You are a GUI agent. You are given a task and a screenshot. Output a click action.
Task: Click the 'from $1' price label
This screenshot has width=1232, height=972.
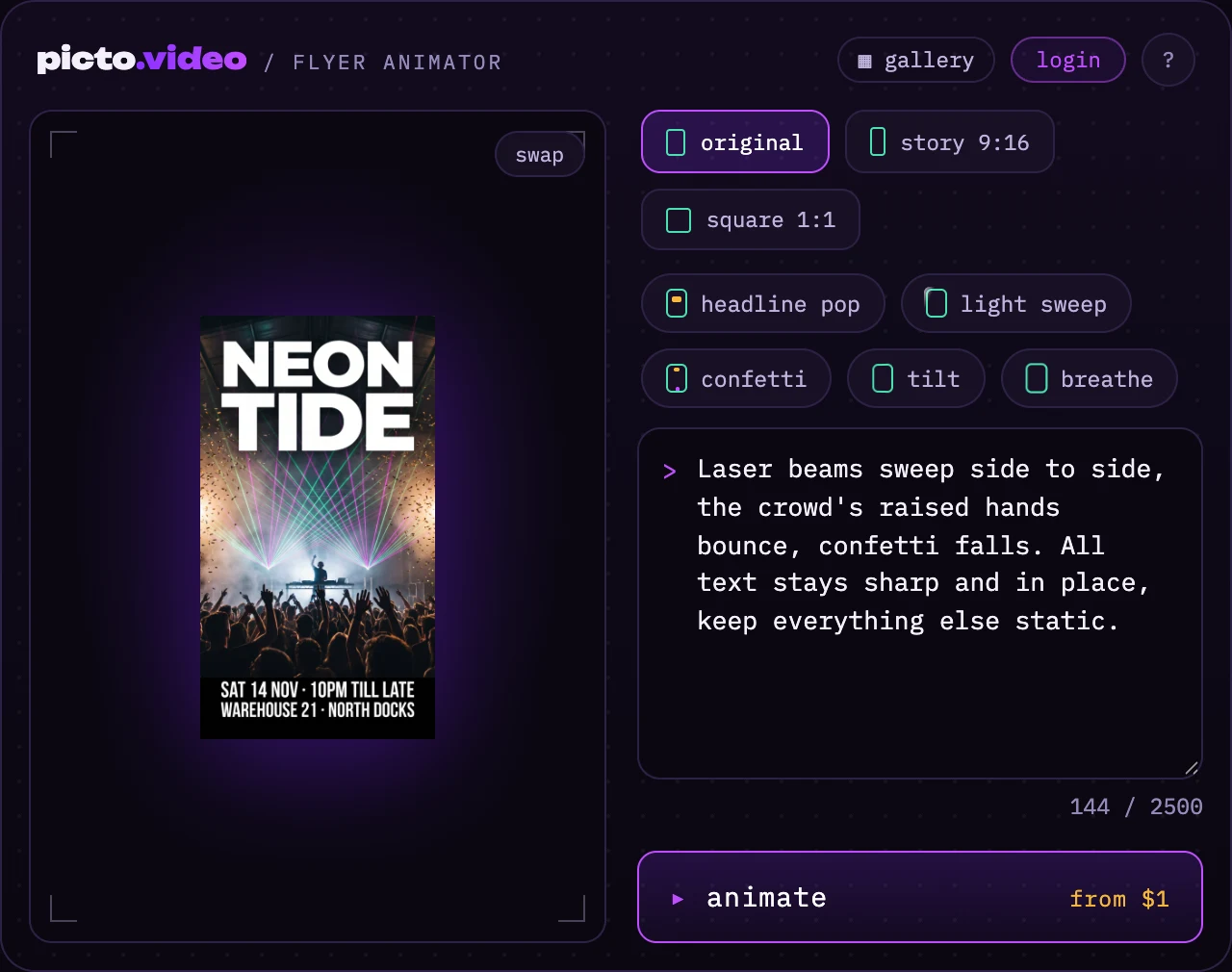coord(1118,899)
